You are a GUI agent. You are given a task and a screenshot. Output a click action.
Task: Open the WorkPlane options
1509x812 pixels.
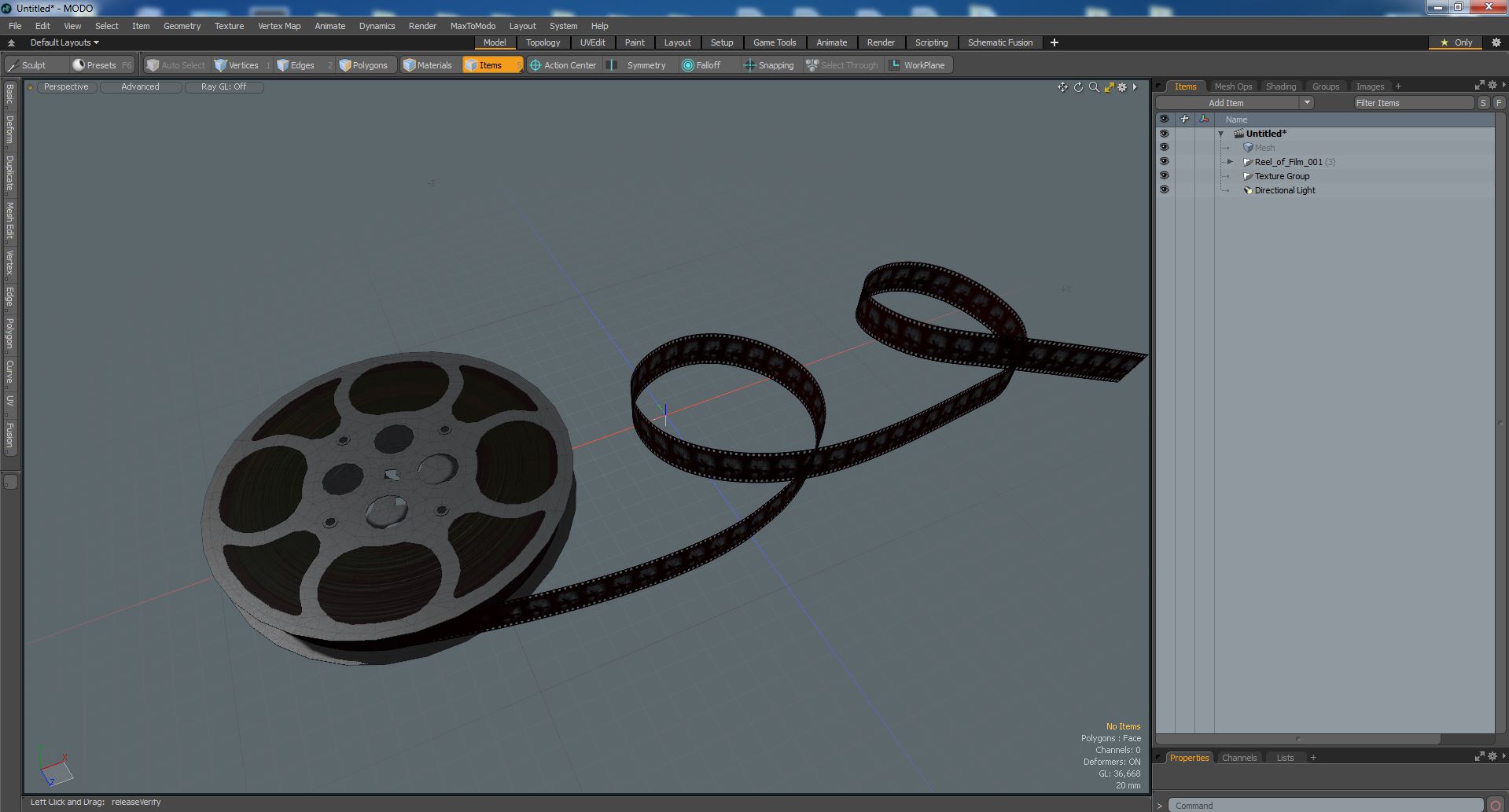point(918,65)
